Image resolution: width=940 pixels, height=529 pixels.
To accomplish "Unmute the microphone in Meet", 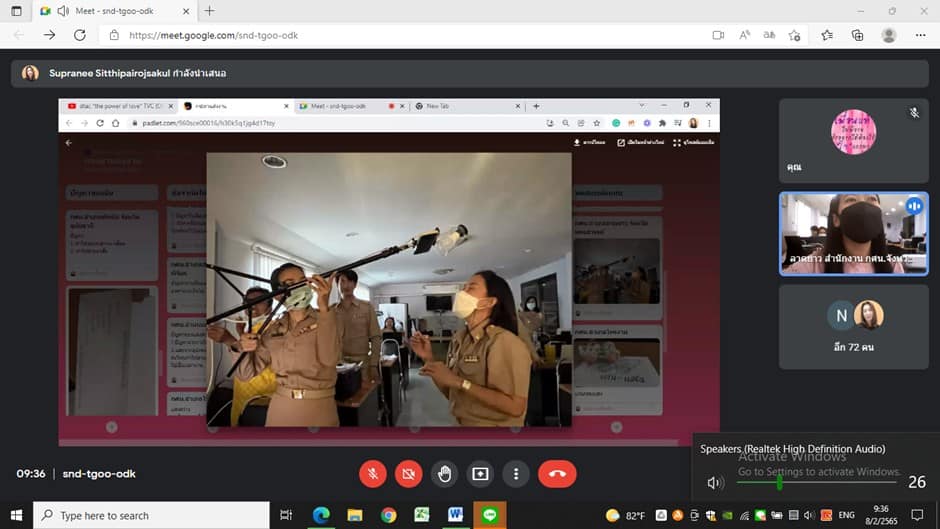I will [372, 474].
